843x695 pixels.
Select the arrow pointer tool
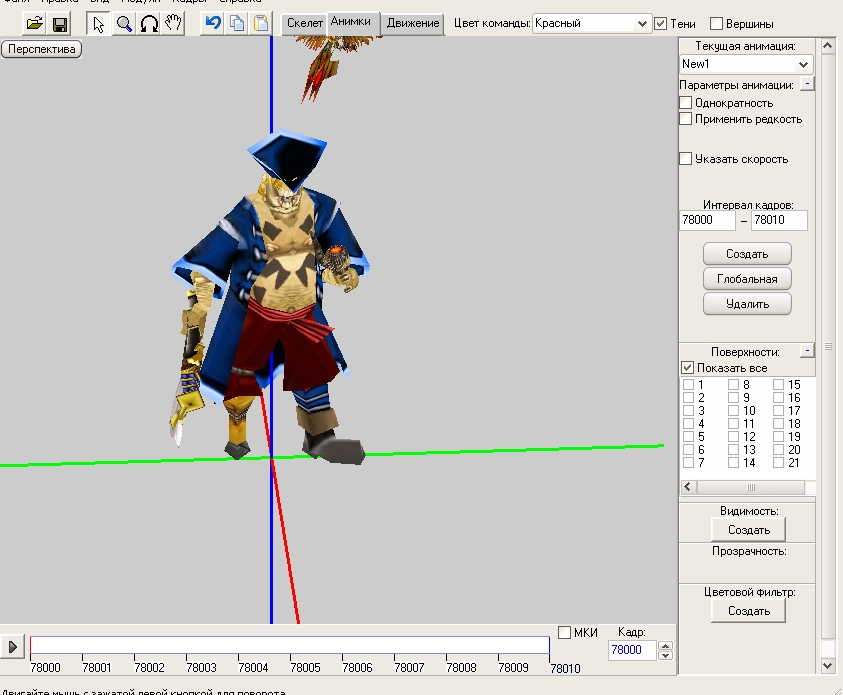coord(99,23)
